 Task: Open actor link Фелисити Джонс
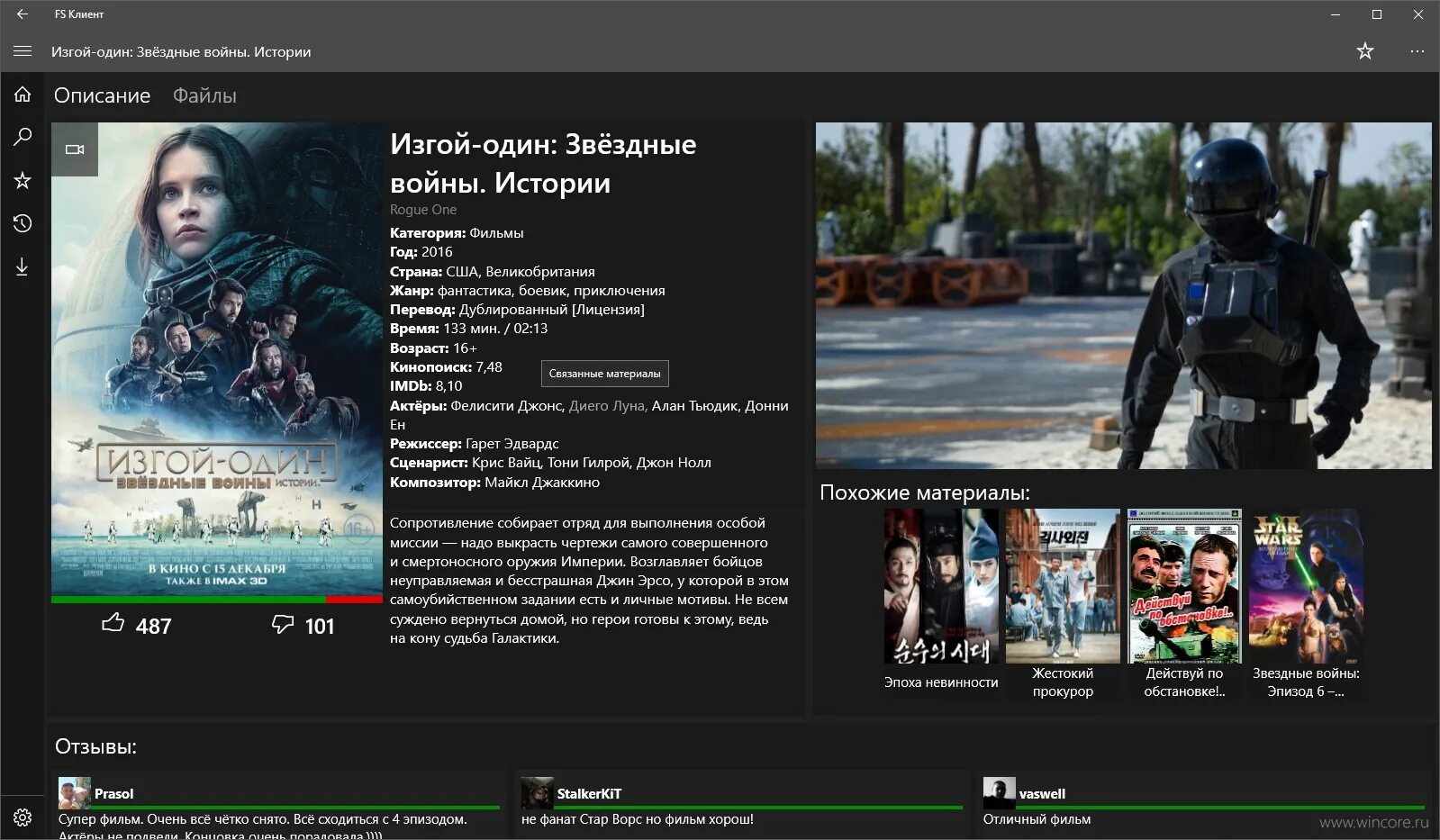508,406
